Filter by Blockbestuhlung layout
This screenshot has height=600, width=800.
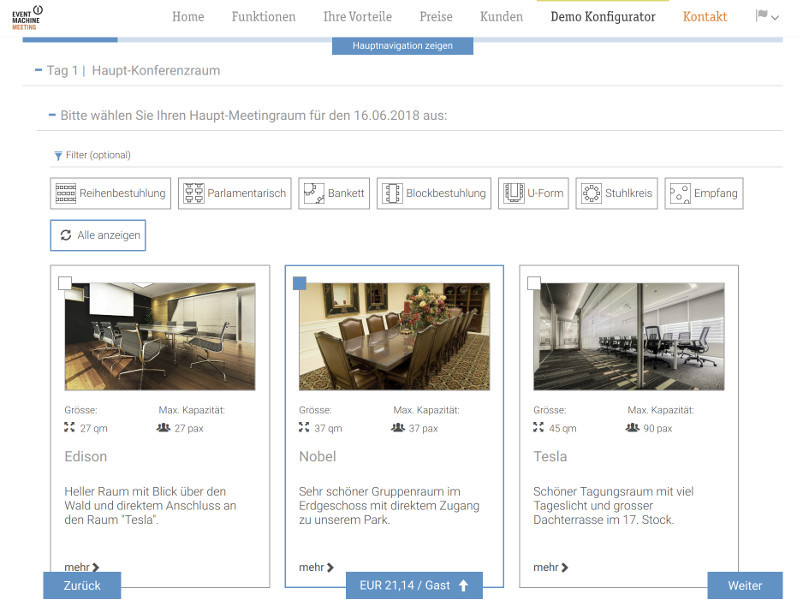(434, 193)
